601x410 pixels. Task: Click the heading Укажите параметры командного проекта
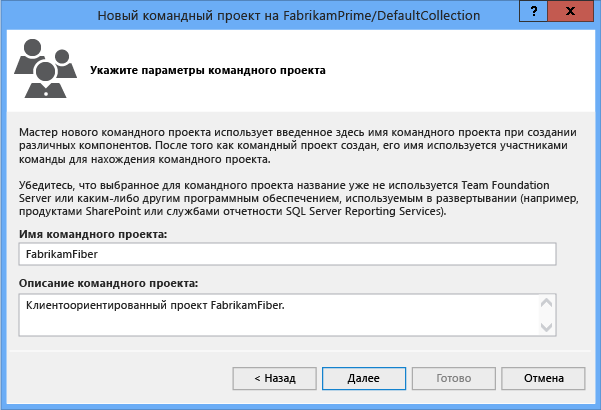coord(208,71)
